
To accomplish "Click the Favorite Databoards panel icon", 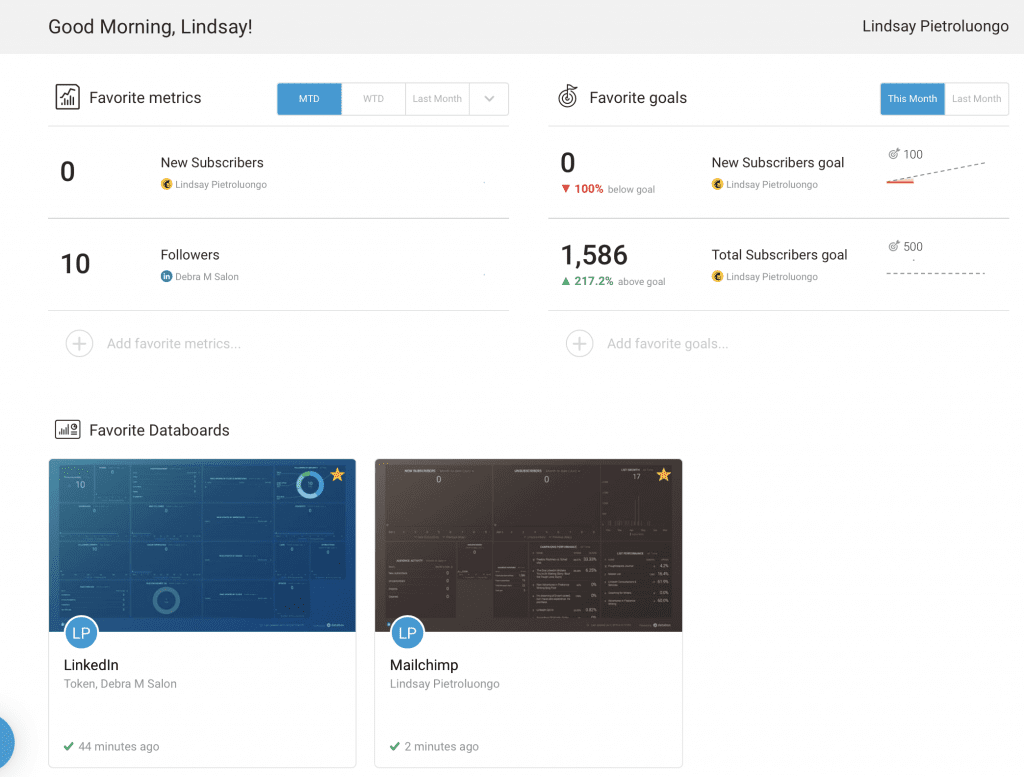I will click(67, 430).
